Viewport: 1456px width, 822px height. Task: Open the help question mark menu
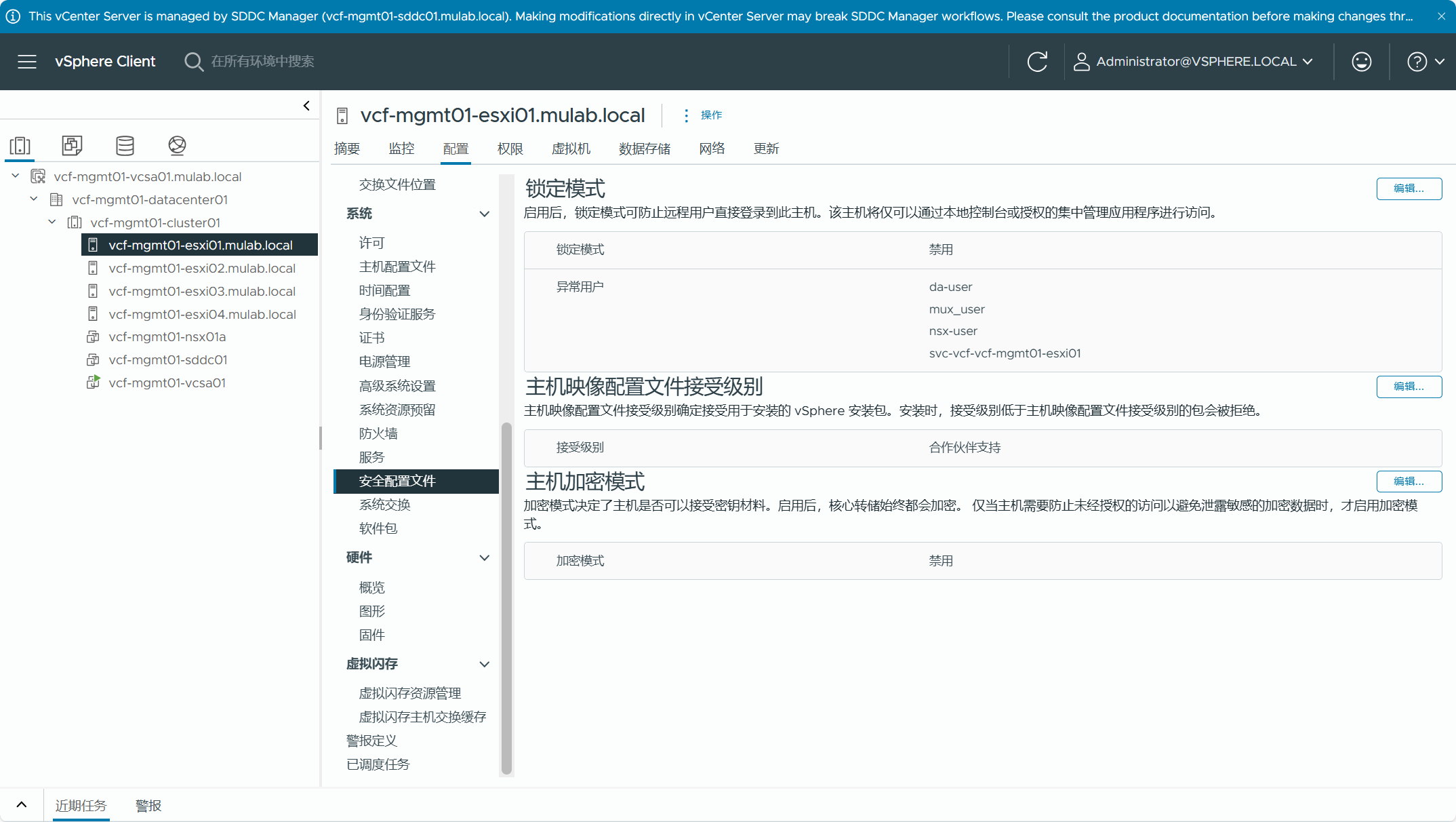[1426, 62]
